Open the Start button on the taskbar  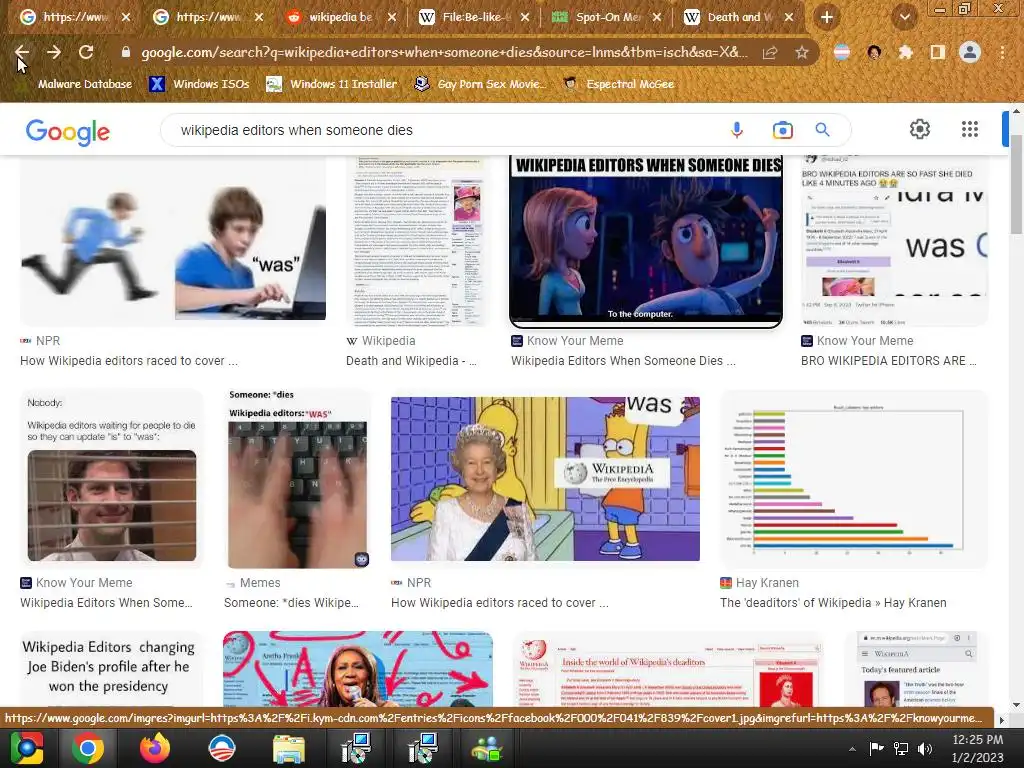(x=27, y=748)
